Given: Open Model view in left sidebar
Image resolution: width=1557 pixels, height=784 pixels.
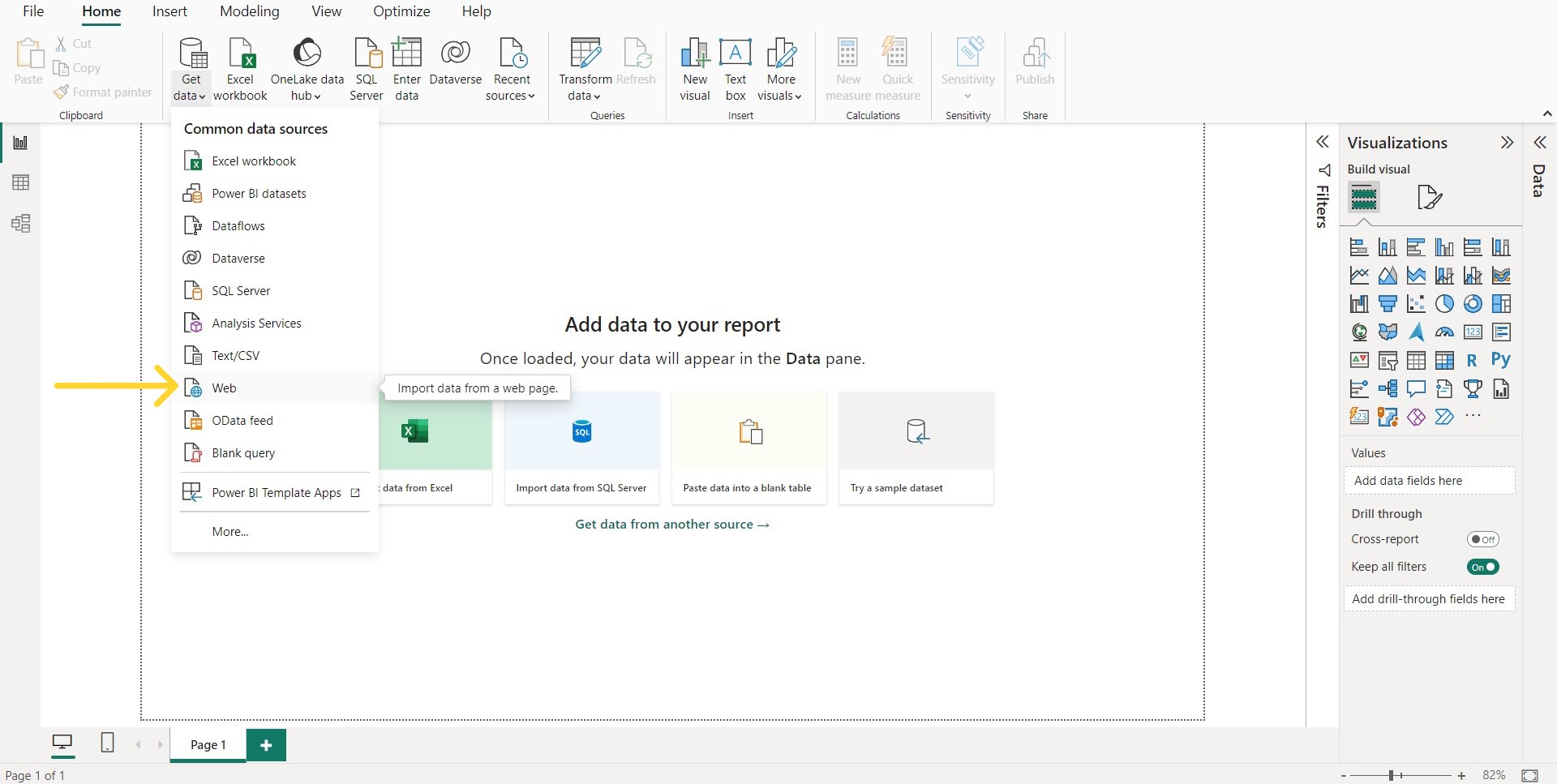Looking at the screenshot, I should pos(20,223).
